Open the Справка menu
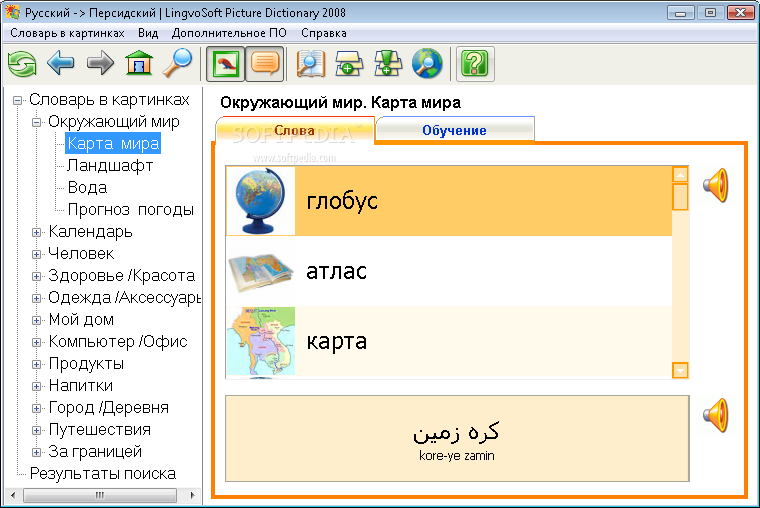The image size is (760, 508). click(324, 33)
